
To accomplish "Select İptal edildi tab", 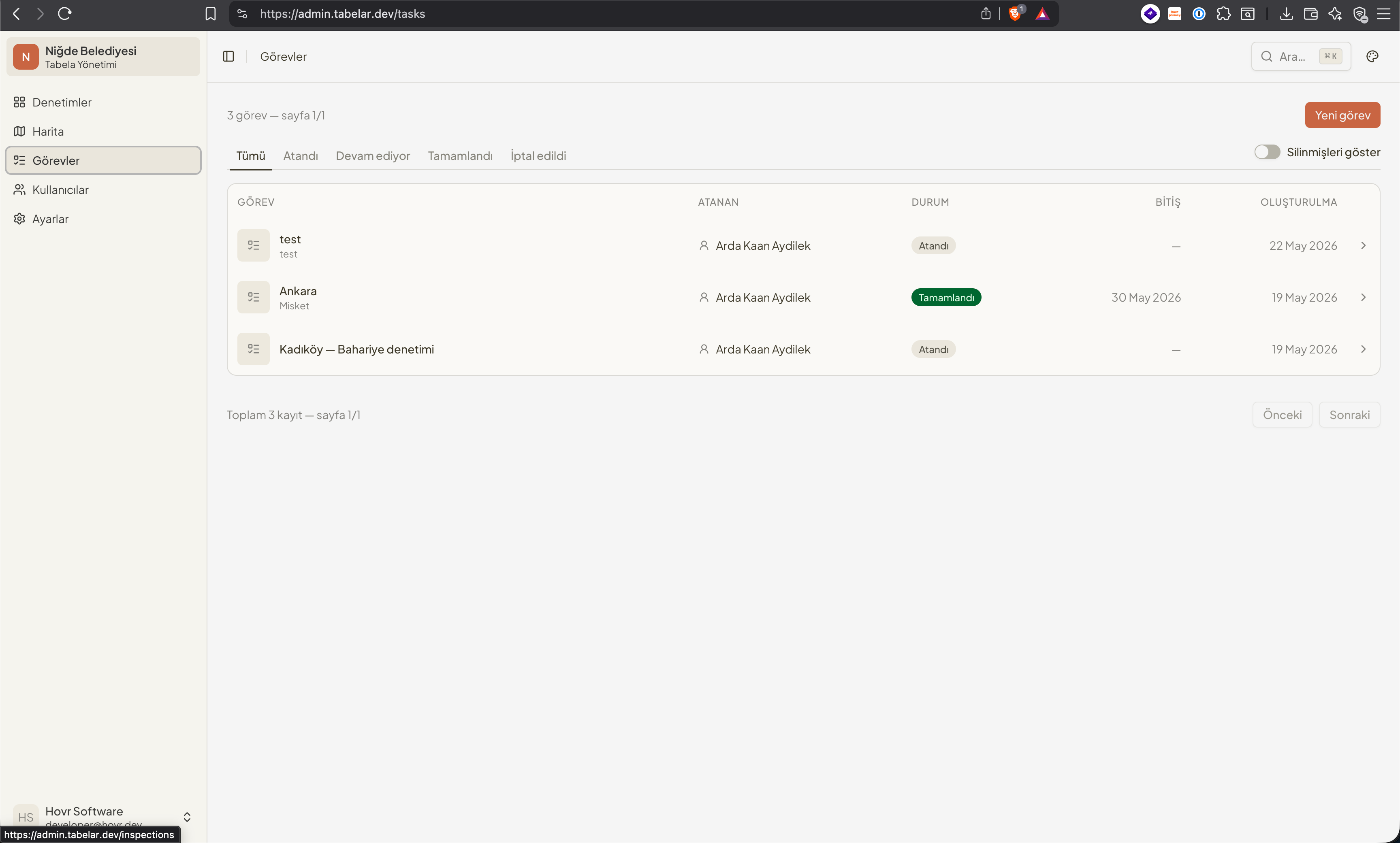I will tap(538, 155).
